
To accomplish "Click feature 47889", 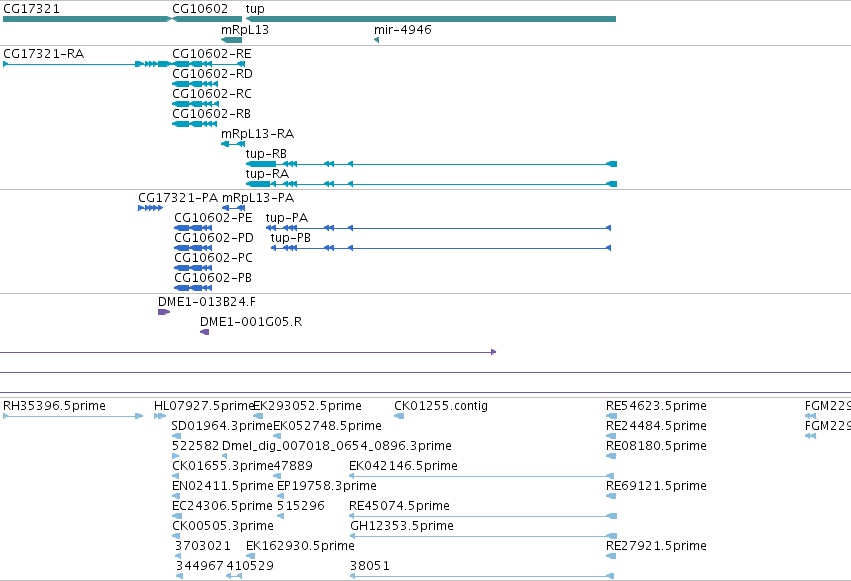I will (293, 467).
